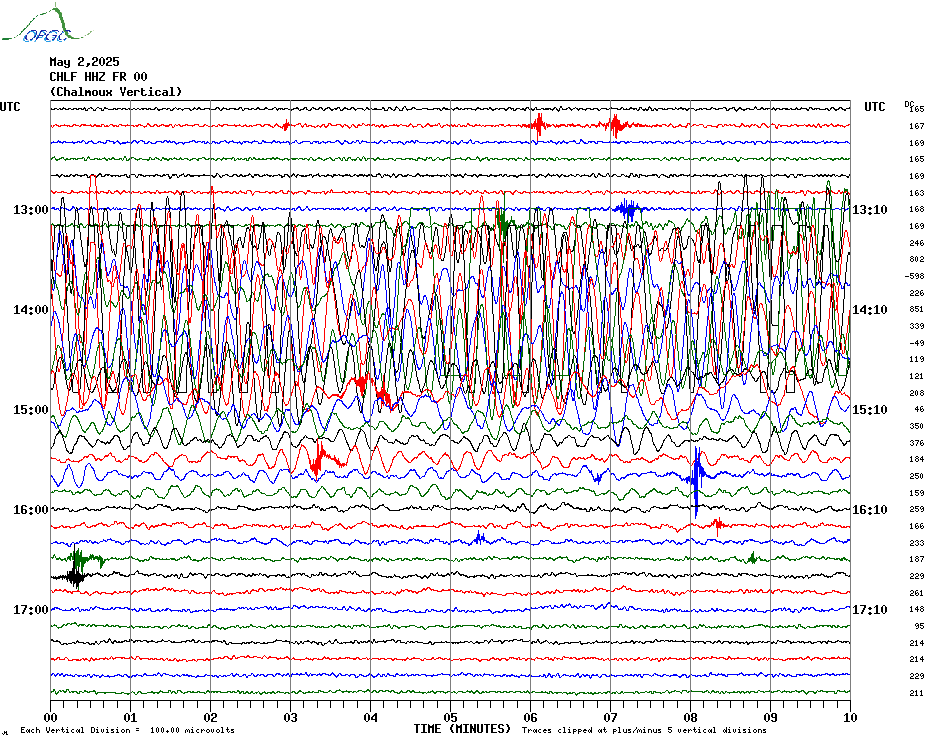
Task: Click the TIME (MINUTES) axis title
Action: [463, 729]
